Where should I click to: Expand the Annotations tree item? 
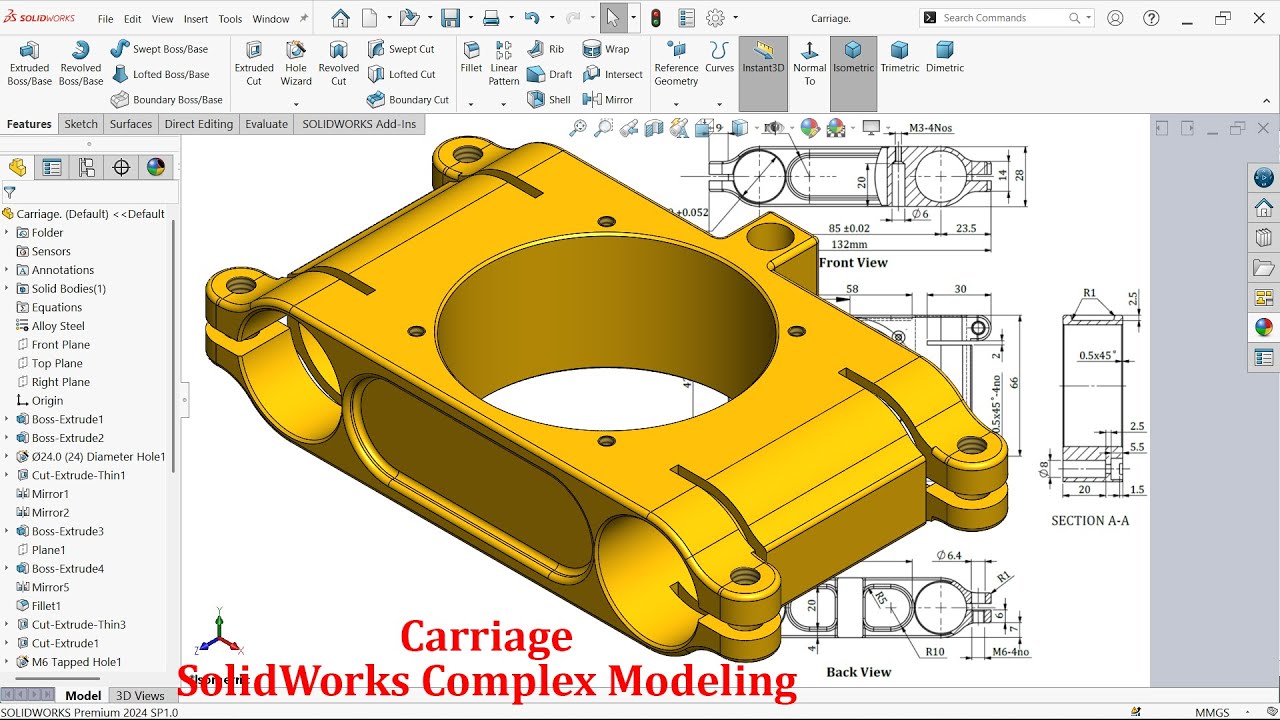(x=6, y=270)
